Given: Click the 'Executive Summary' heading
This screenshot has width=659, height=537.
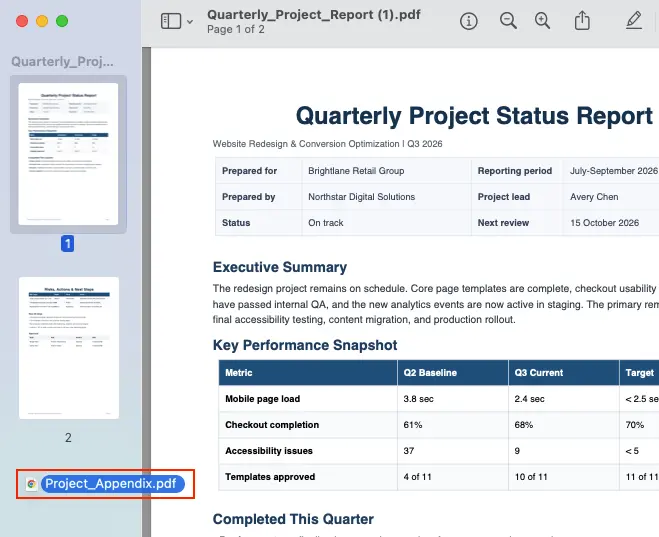Looking at the screenshot, I should tap(280, 267).
